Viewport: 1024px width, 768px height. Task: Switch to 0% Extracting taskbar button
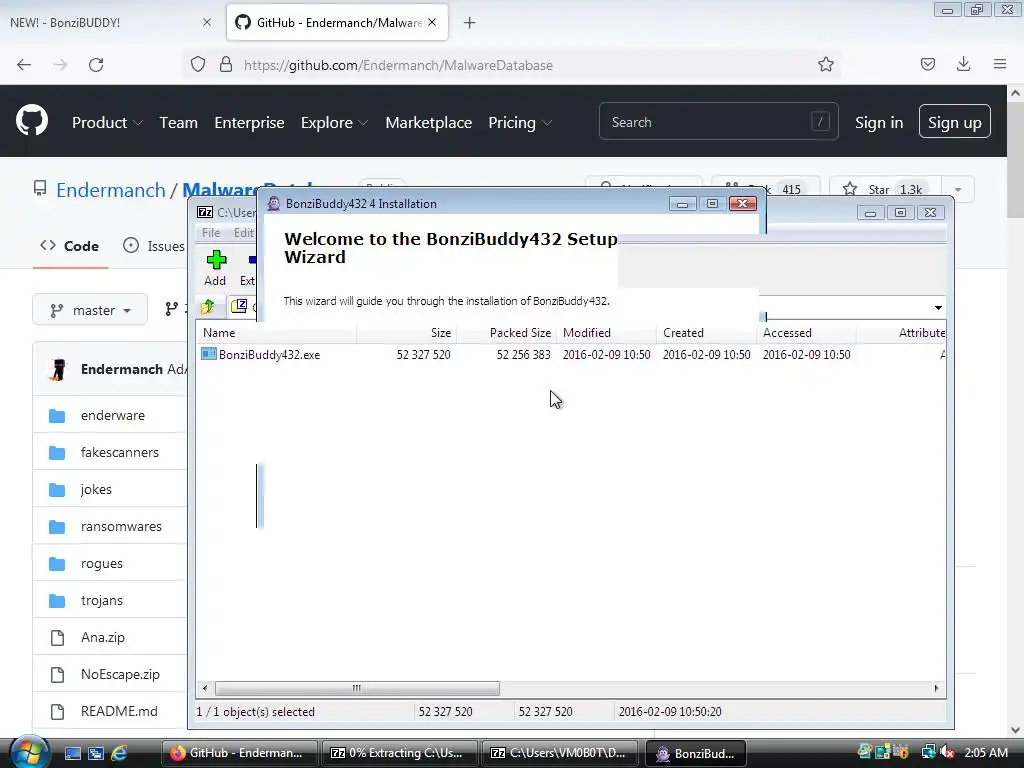[x=398, y=753]
